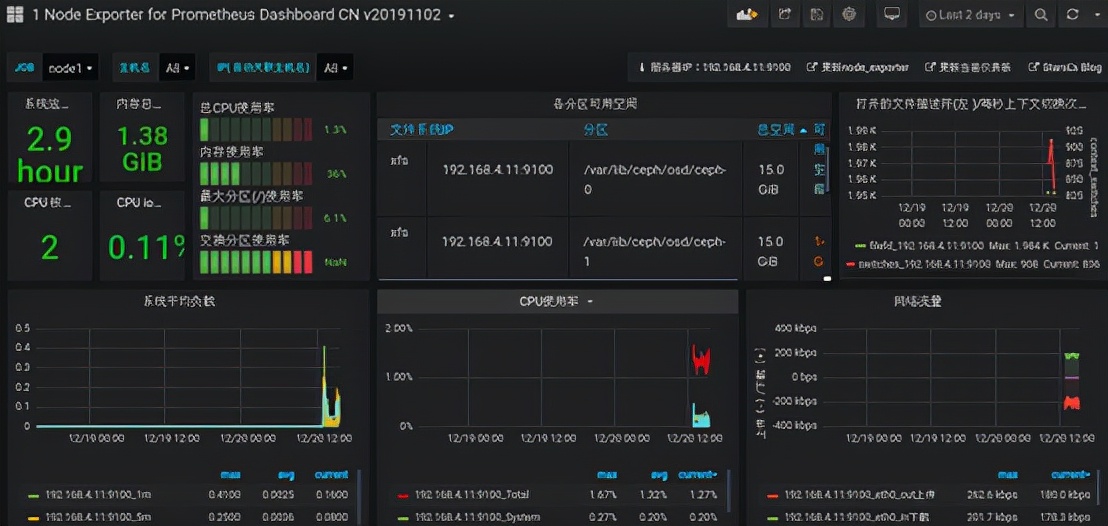
Task: Click the partition table vertical scrollbar
Action: pyautogui.click(x=827, y=168)
